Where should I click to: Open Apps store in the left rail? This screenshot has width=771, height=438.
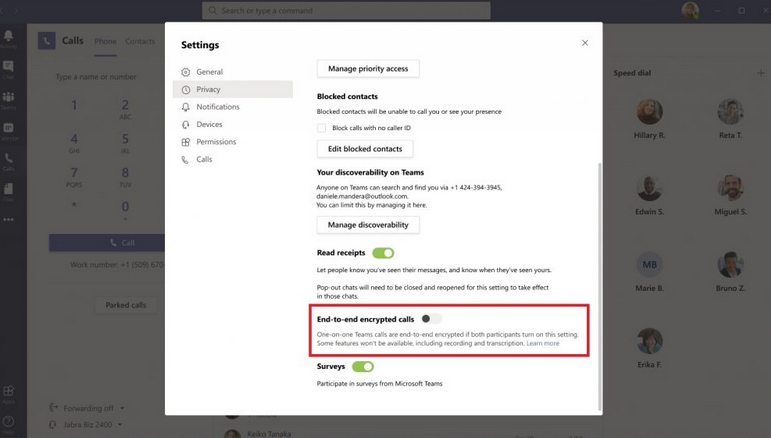coord(8,394)
